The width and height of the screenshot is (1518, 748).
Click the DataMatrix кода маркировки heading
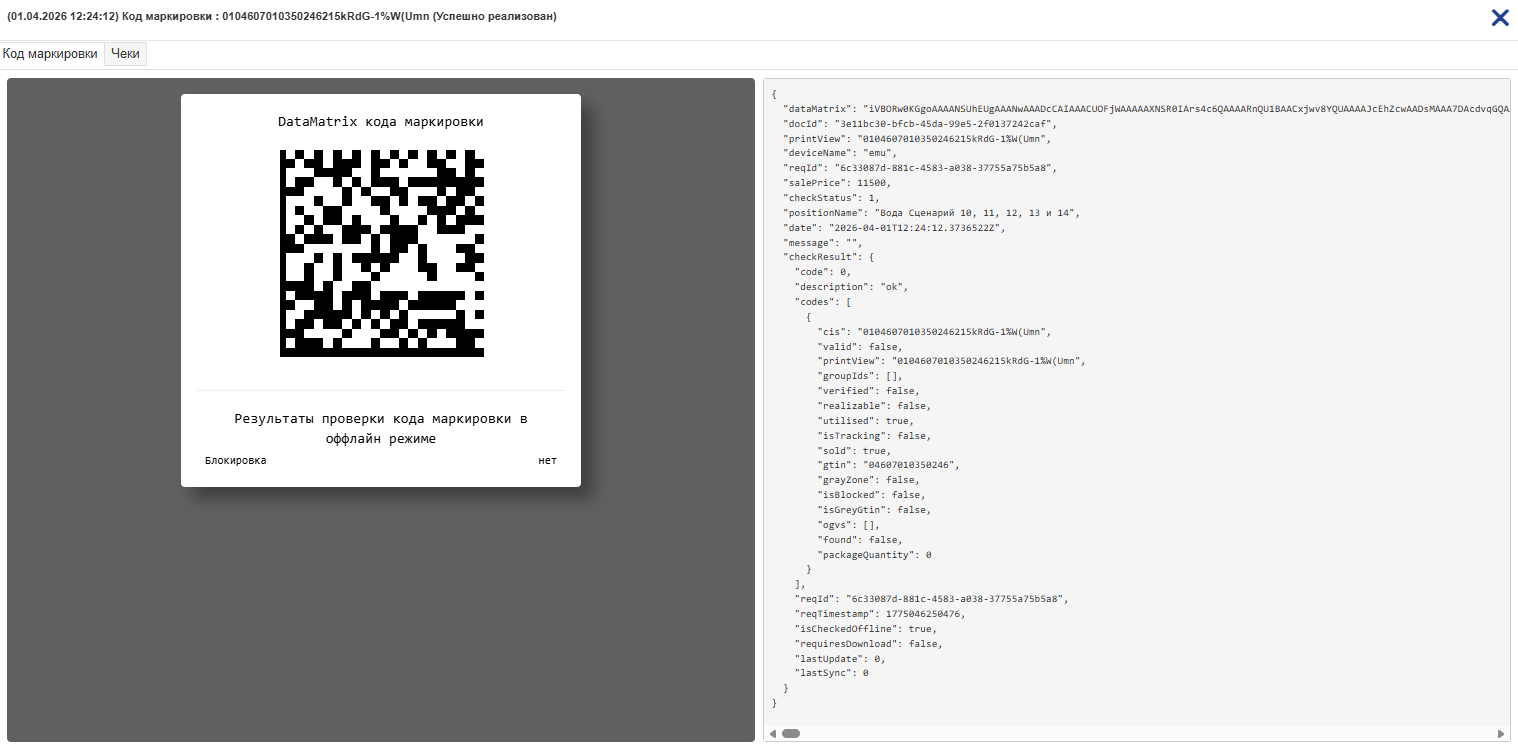pyautogui.click(x=380, y=122)
